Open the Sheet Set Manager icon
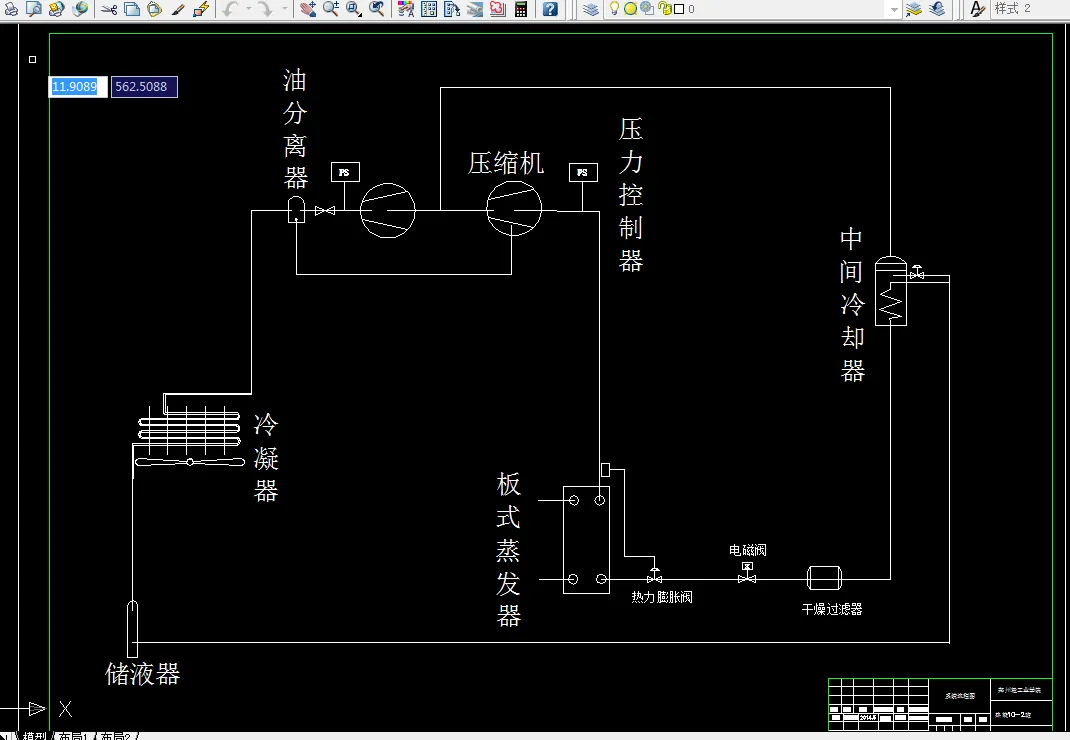1070x740 pixels. pyautogui.click(x=475, y=9)
